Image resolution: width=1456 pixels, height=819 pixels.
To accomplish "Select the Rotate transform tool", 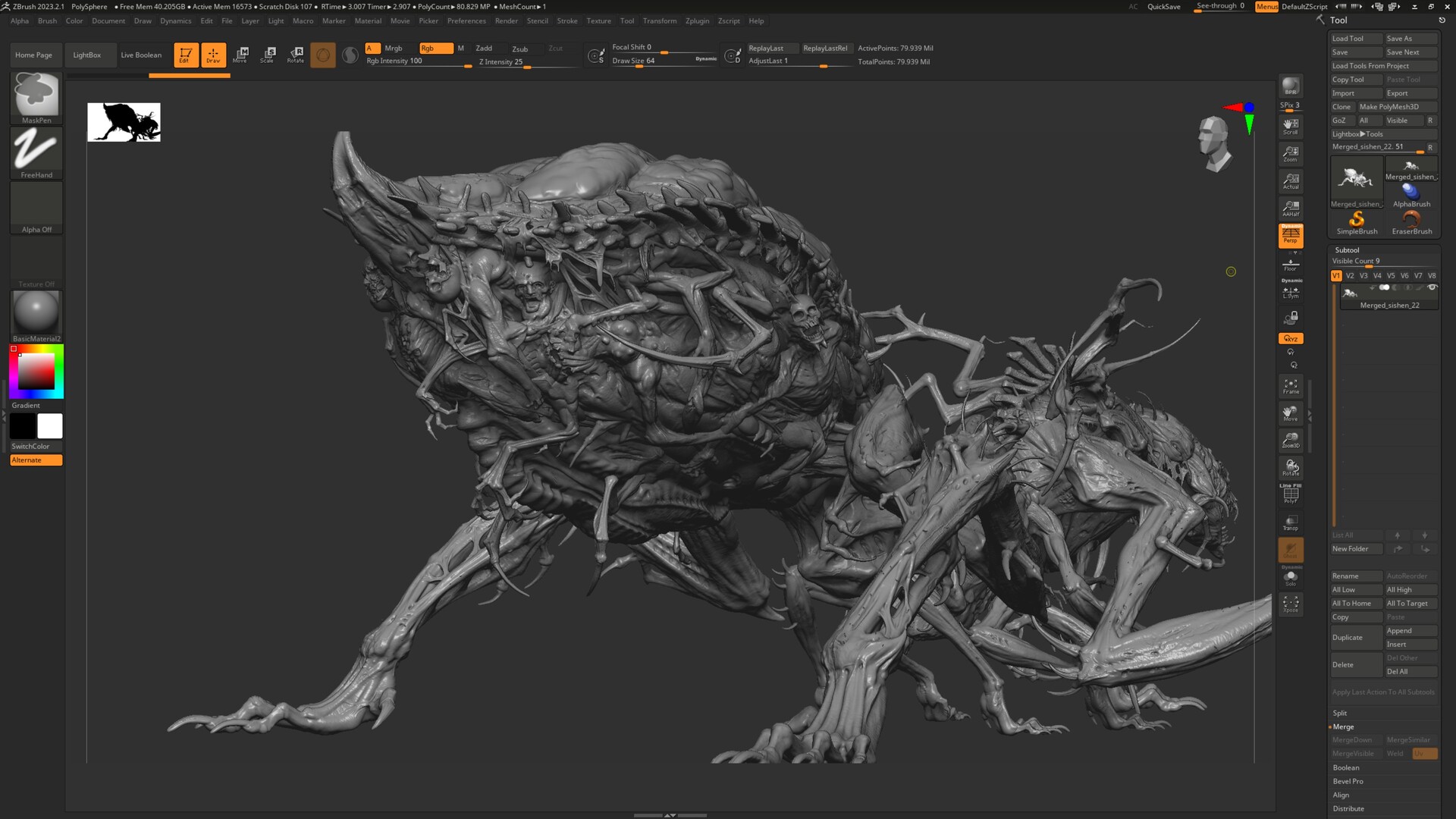I will 296,54.
